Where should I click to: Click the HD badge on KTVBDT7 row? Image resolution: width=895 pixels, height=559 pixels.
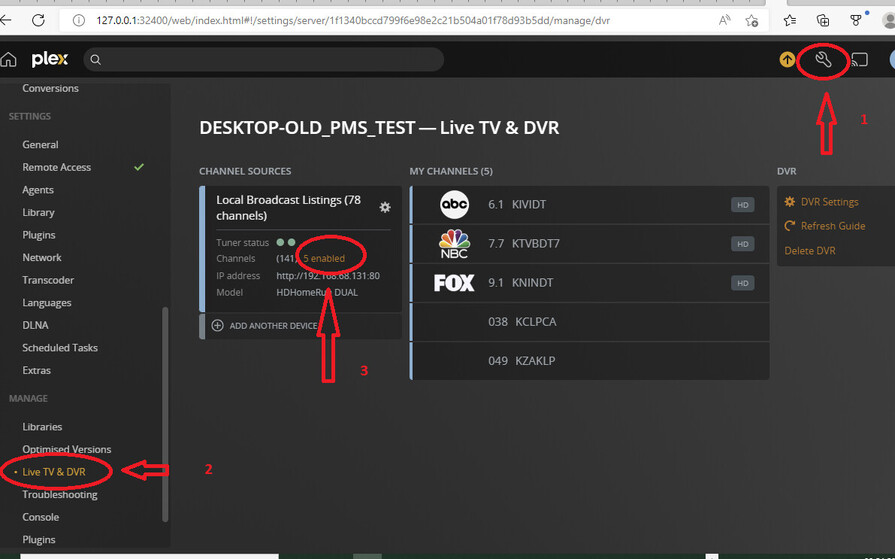tap(743, 244)
